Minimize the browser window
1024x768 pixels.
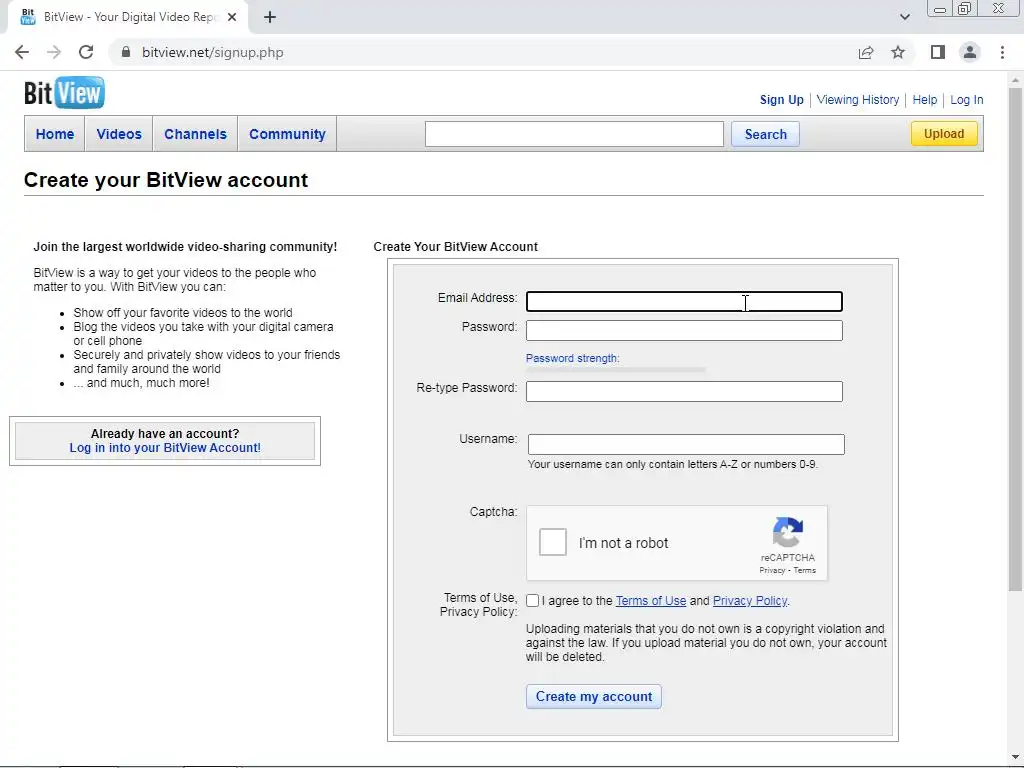tap(940, 9)
